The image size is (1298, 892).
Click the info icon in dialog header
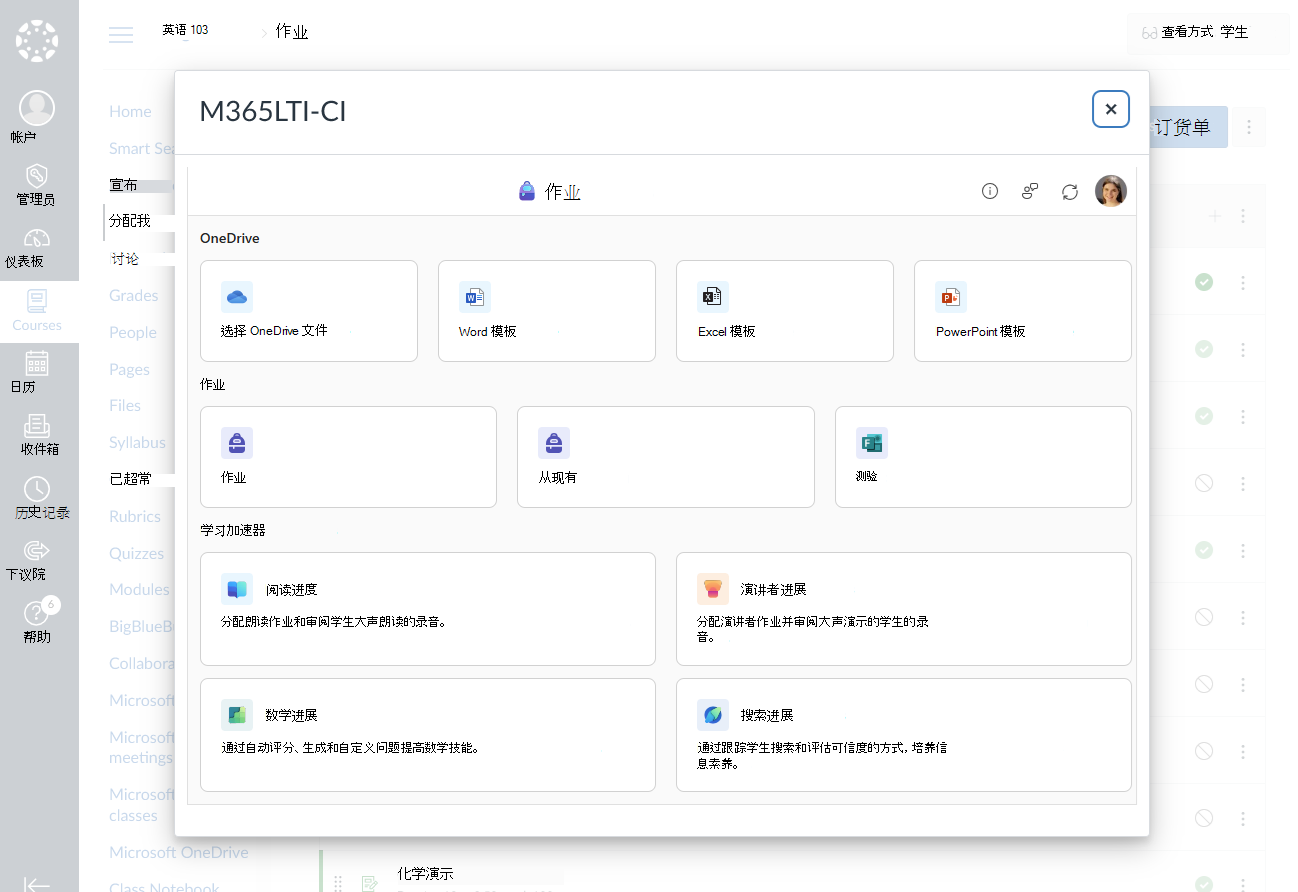pos(990,191)
